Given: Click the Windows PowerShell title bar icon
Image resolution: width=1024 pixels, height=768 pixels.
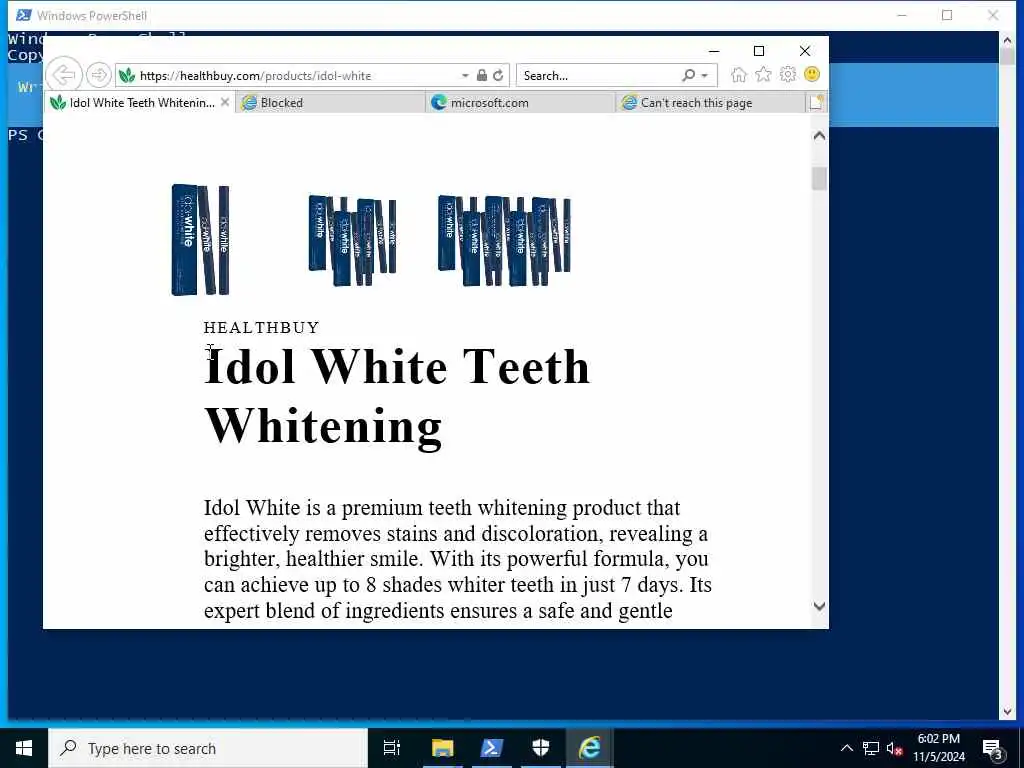Looking at the screenshot, I should 24,15.
